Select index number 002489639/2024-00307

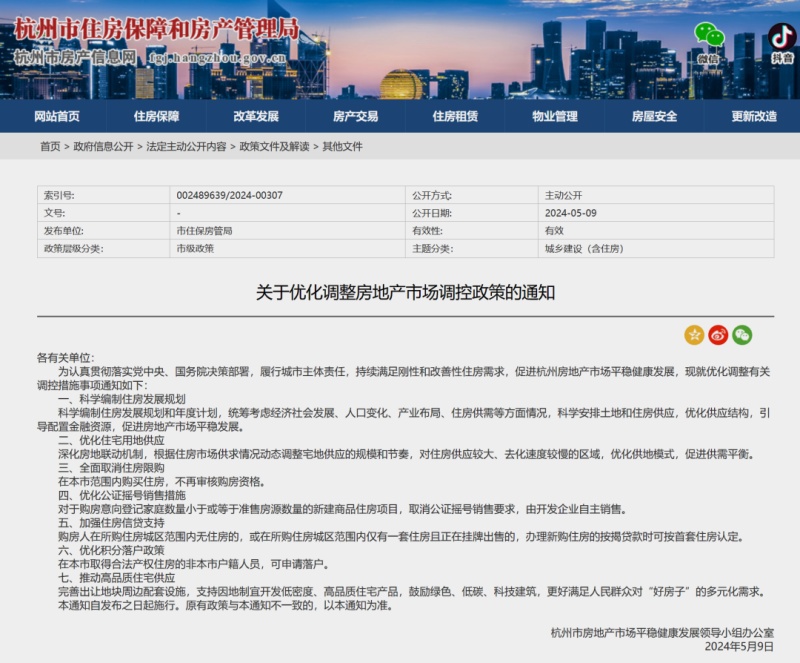(x=230, y=195)
